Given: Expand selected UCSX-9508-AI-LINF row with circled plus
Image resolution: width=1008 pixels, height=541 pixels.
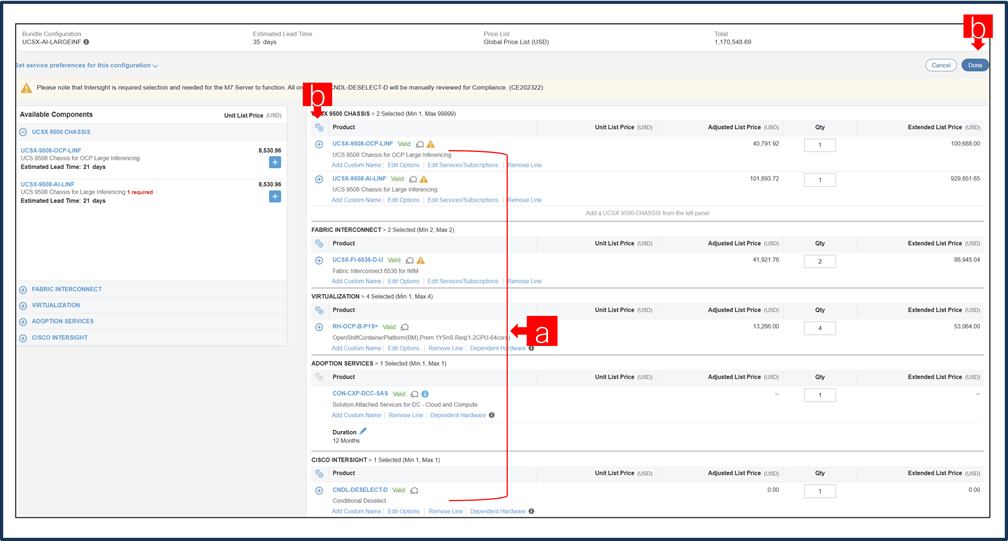Looking at the screenshot, I should pyautogui.click(x=319, y=179).
